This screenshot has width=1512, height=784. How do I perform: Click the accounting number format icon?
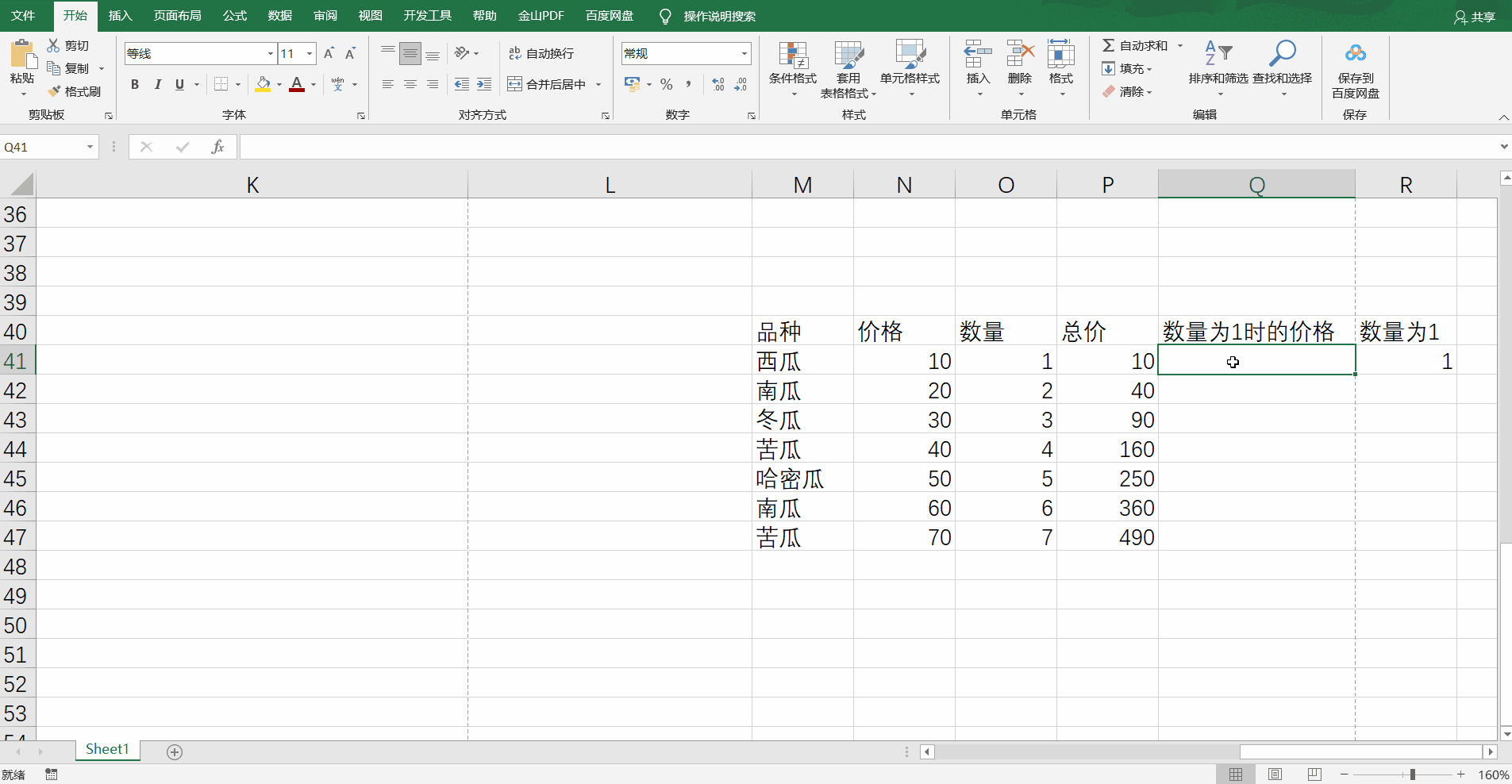[632, 84]
